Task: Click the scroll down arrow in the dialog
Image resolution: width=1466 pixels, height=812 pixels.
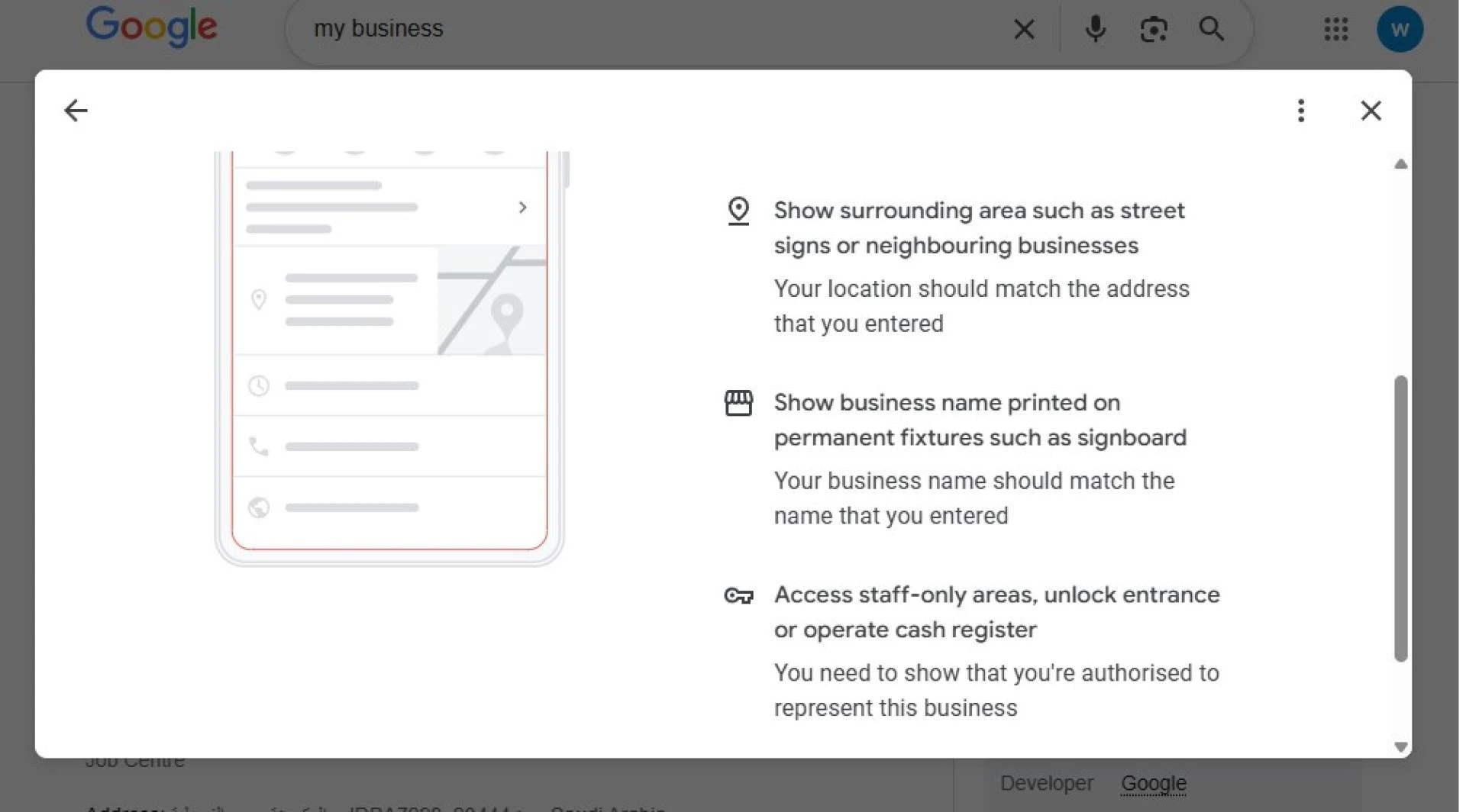Action: coord(1400,746)
